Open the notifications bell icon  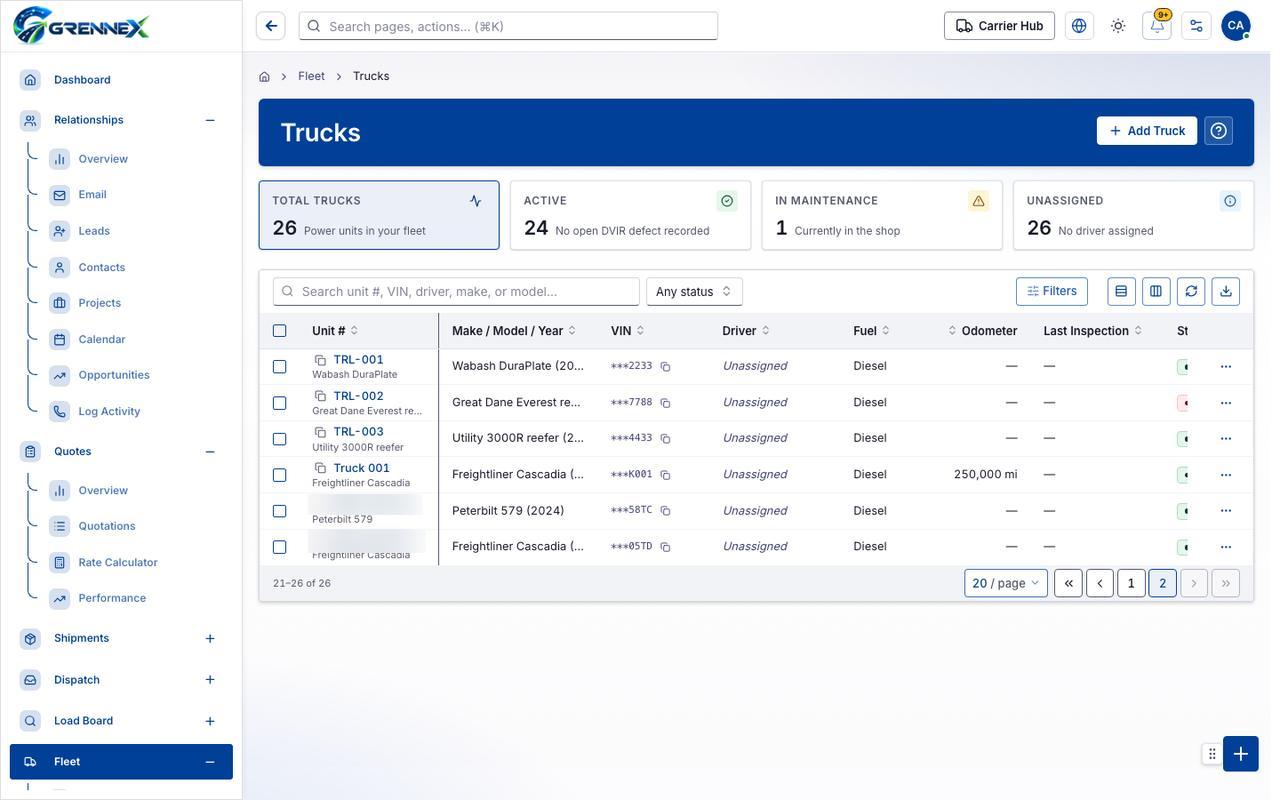[1157, 26]
